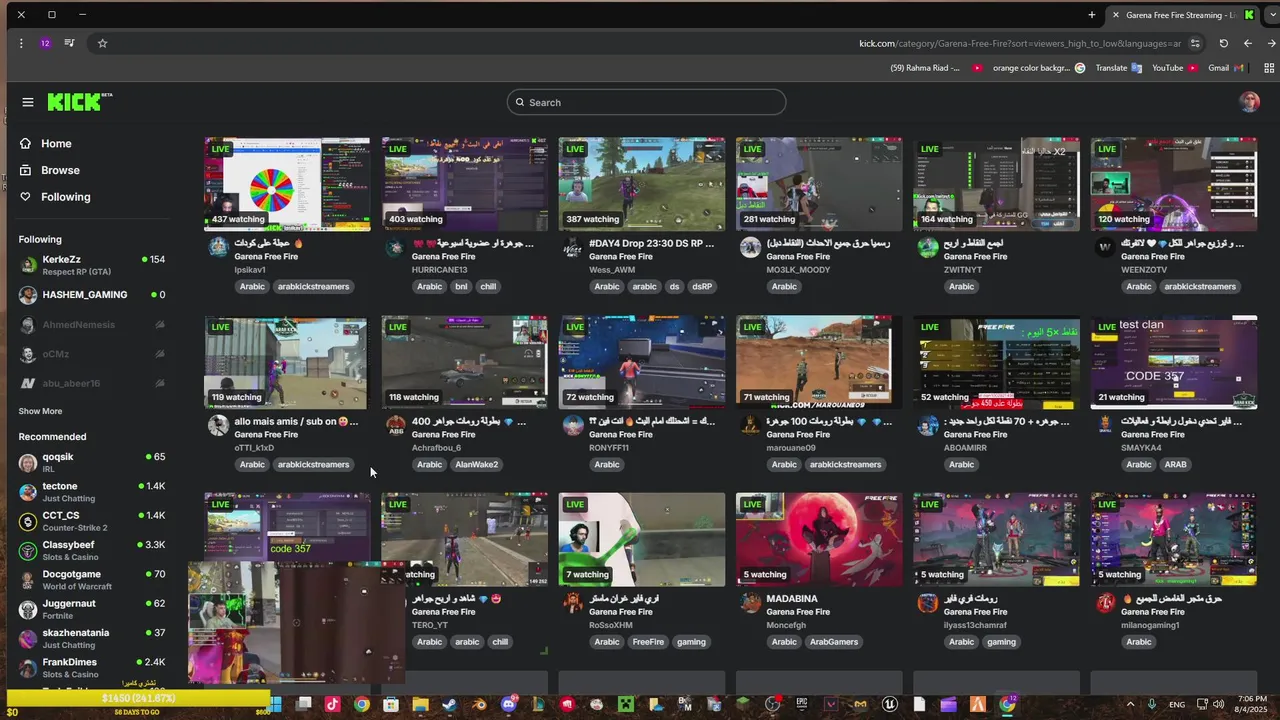Go back using browser back arrow

pos(1248,43)
